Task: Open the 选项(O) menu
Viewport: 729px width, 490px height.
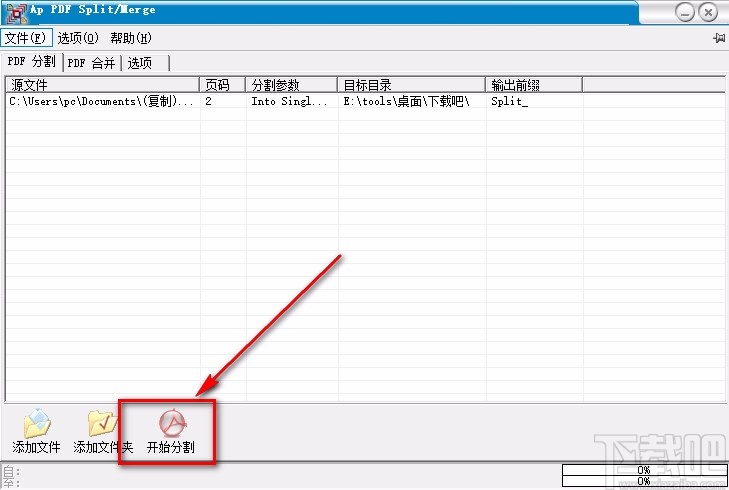Action: [78, 38]
